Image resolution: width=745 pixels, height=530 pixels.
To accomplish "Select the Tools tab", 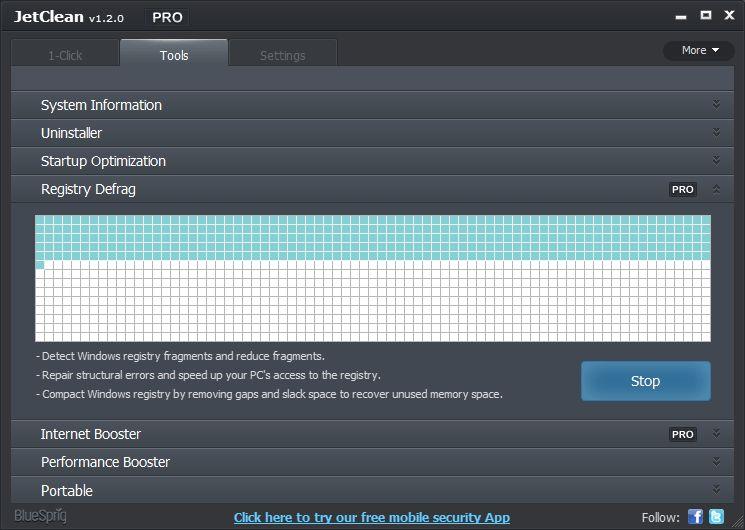I will [174, 53].
